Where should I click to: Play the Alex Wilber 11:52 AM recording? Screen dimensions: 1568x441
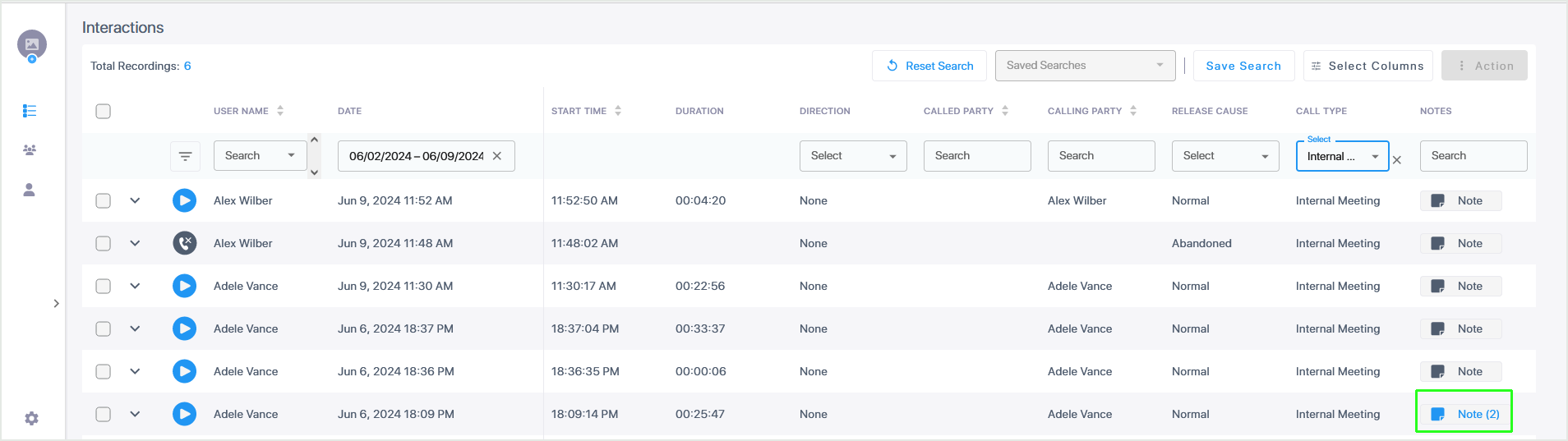[184, 200]
